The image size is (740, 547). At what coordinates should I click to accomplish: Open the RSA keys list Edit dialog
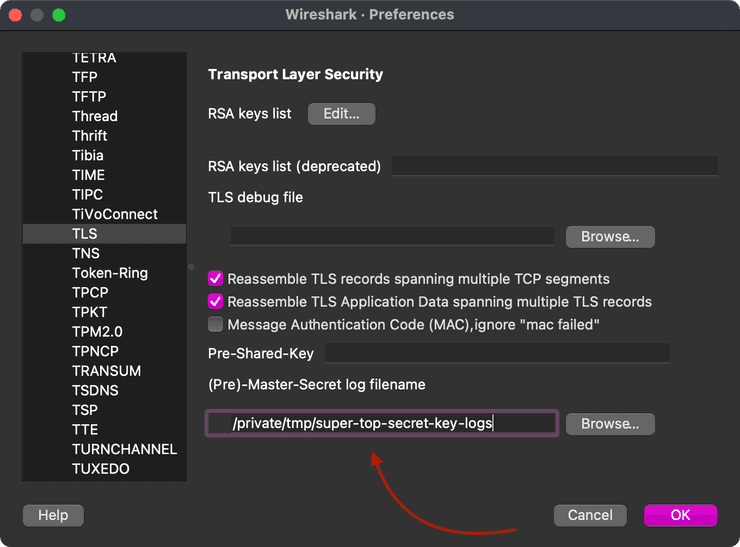pos(341,114)
